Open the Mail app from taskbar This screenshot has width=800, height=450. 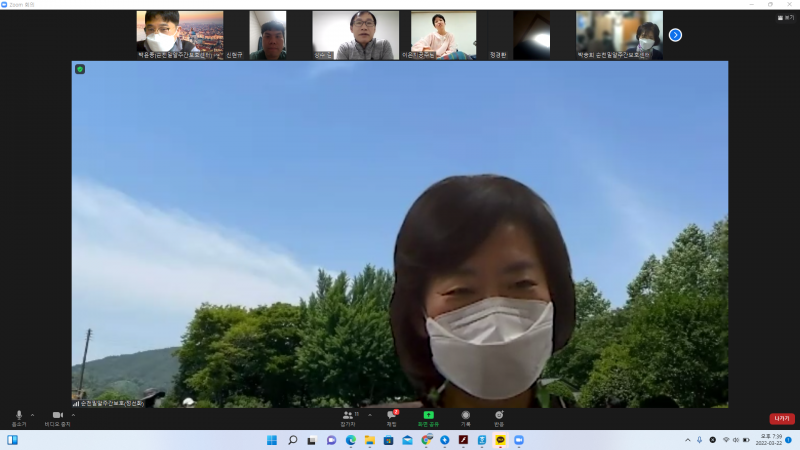tap(407, 440)
